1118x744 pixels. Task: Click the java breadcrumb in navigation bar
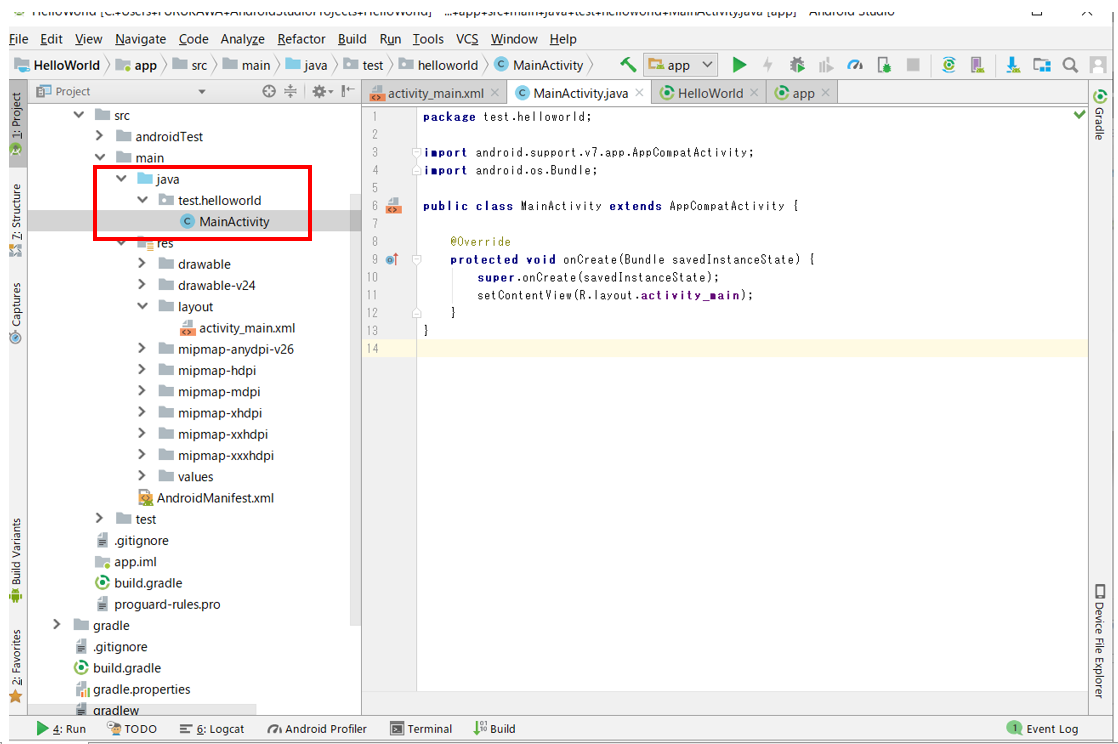[x=307, y=65]
